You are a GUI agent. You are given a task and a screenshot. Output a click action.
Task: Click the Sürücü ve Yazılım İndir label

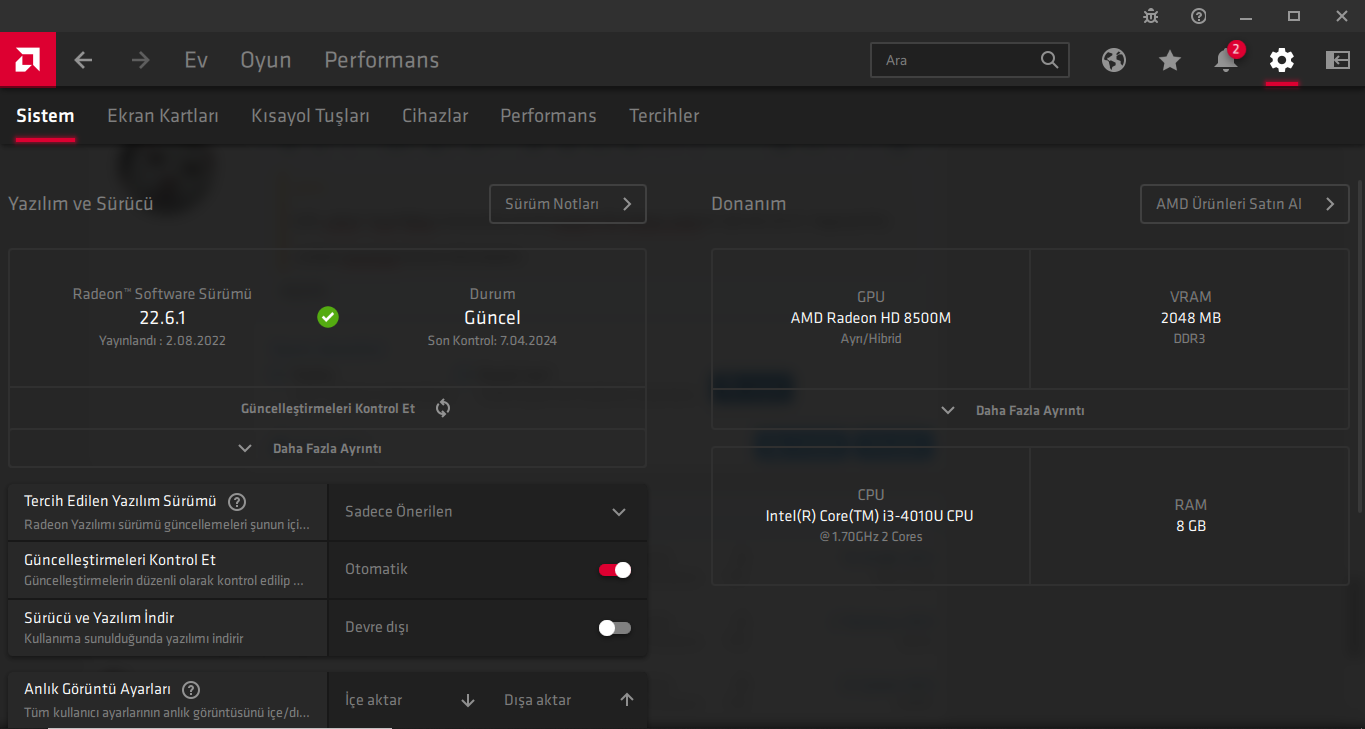pyautogui.click(x=99, y=618)
